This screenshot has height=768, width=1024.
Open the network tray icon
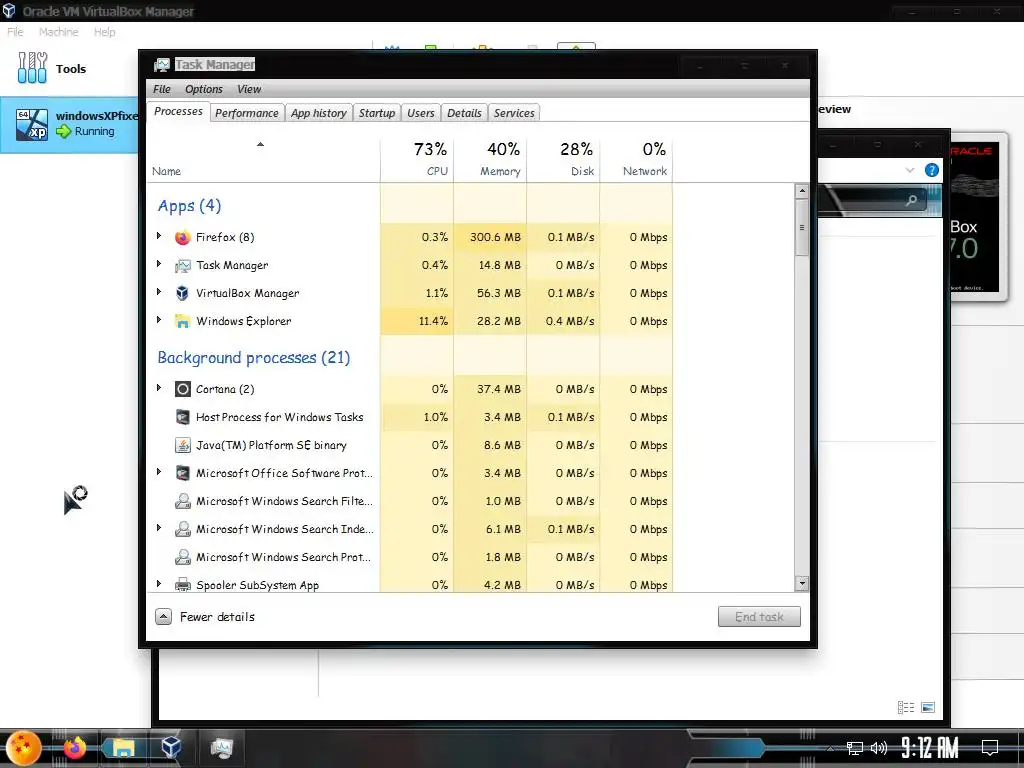pos(855,748)
